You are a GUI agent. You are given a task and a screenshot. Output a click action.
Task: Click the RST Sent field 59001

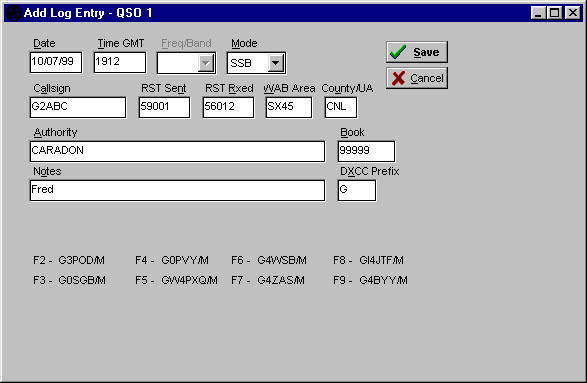164,107
